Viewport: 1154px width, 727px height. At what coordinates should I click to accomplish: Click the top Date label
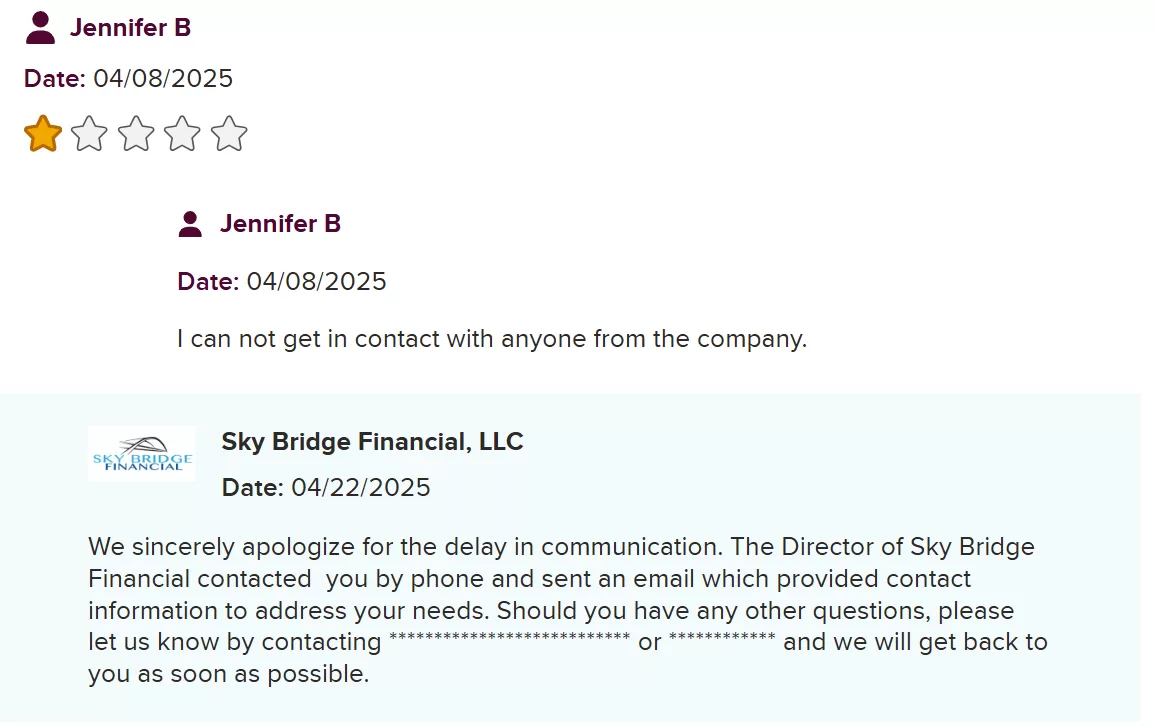tap(55, 79)
